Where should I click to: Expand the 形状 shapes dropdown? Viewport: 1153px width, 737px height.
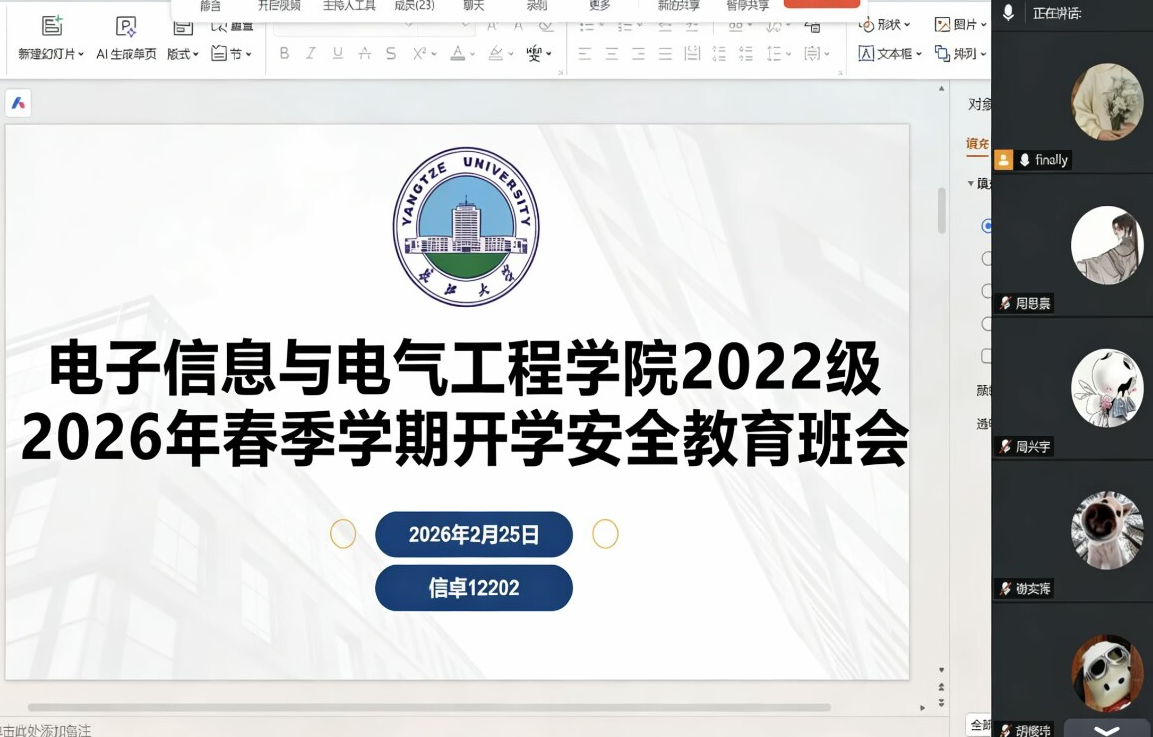[885, 24]
